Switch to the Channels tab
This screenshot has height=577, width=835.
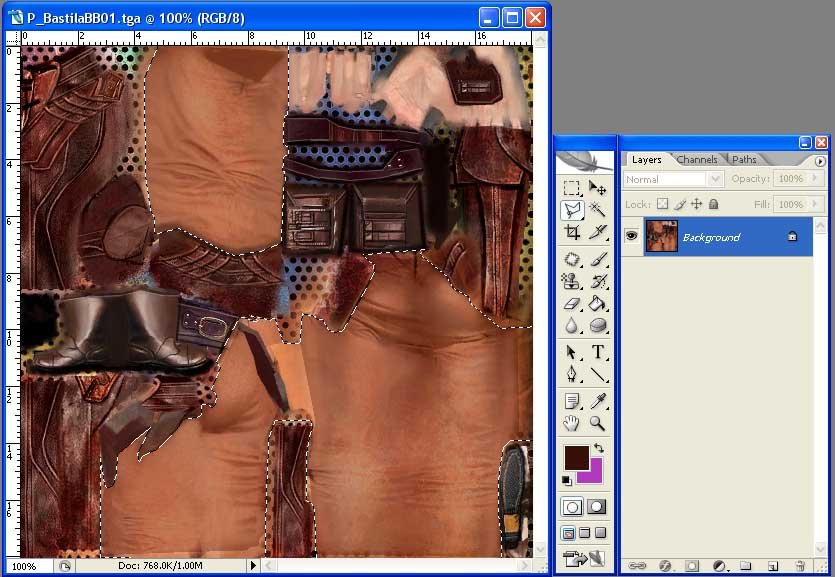click(x=697, y=160)
